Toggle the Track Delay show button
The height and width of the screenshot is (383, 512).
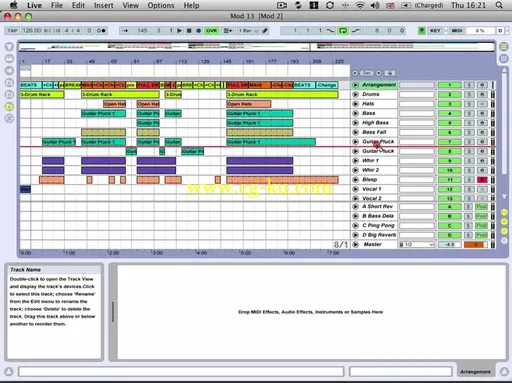[x=504, y=240]
